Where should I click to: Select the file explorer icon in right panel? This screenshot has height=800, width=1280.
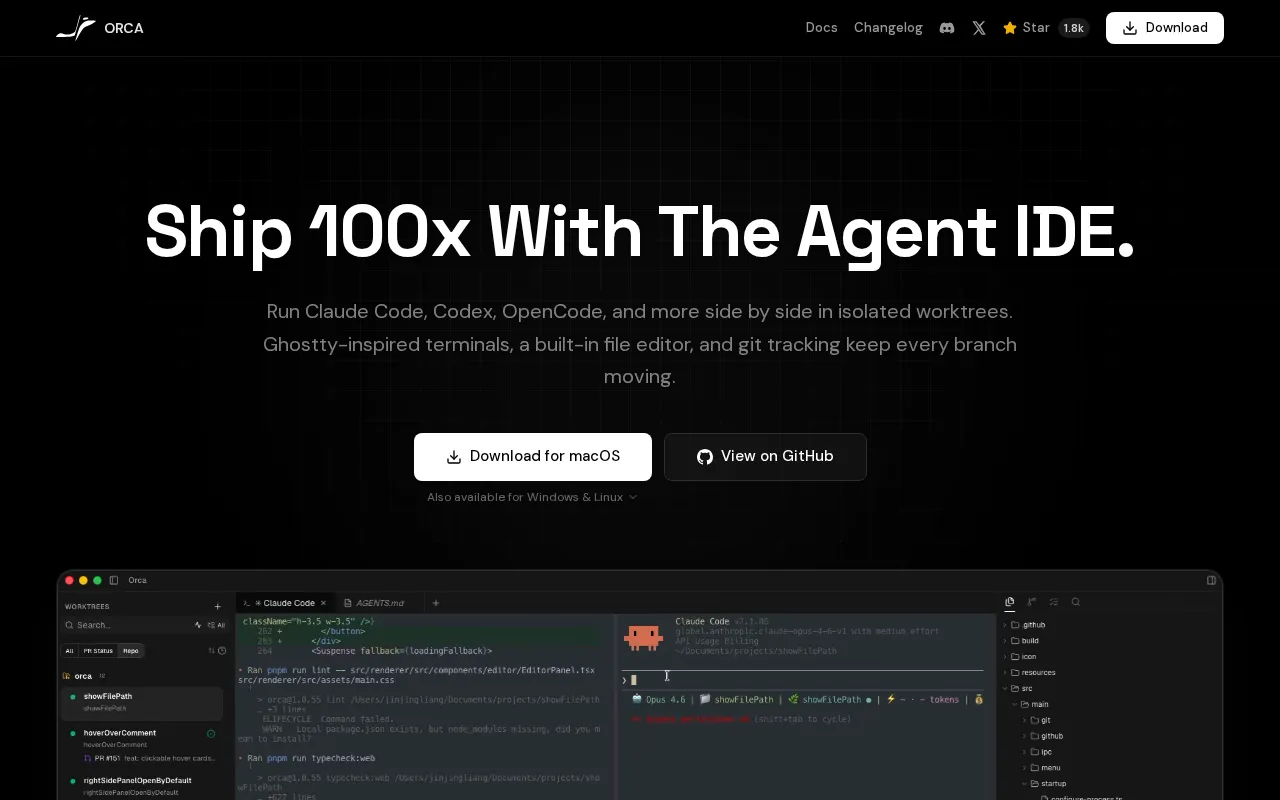1010,602
